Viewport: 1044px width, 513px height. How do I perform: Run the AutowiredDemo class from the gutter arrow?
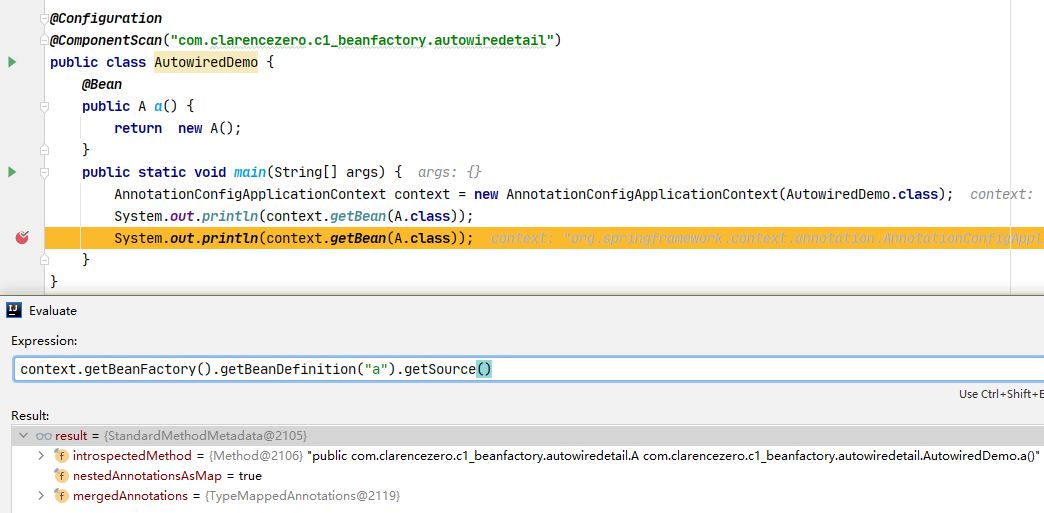(11, 62)
